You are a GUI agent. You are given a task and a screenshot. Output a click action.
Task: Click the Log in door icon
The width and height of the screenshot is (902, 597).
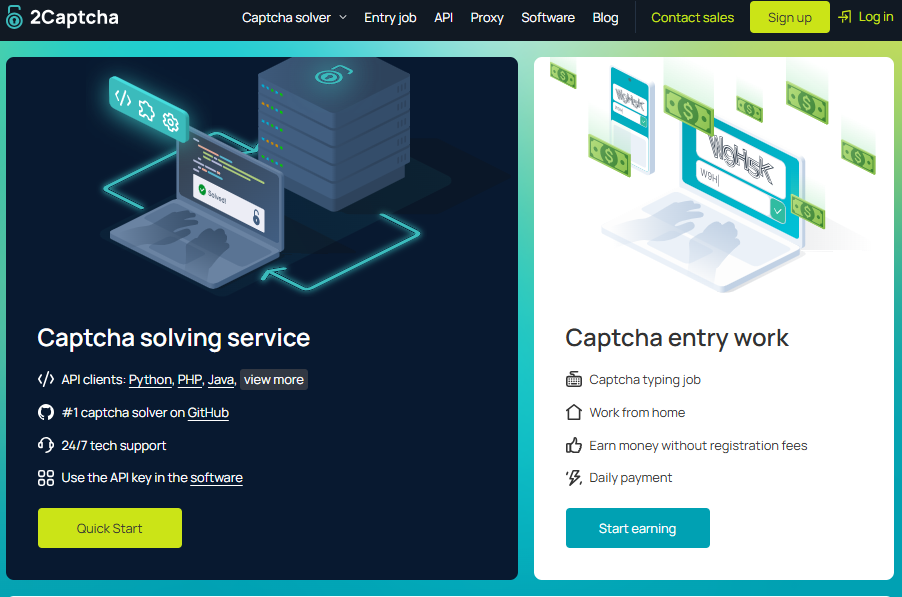click(x=844, y=17)
